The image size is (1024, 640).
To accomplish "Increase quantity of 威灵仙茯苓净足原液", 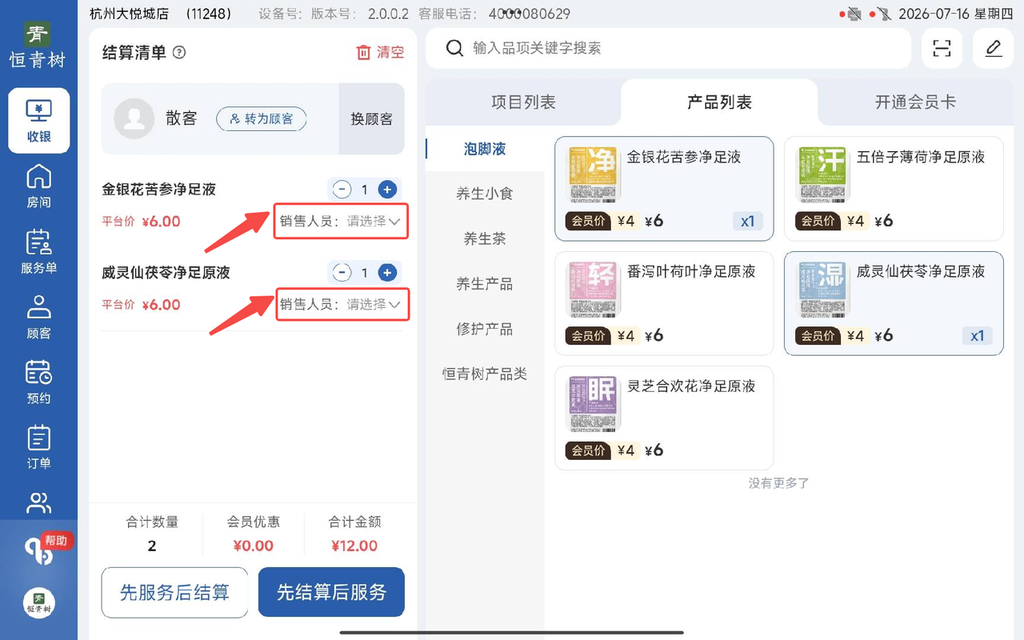I will (x=387, y=272).
